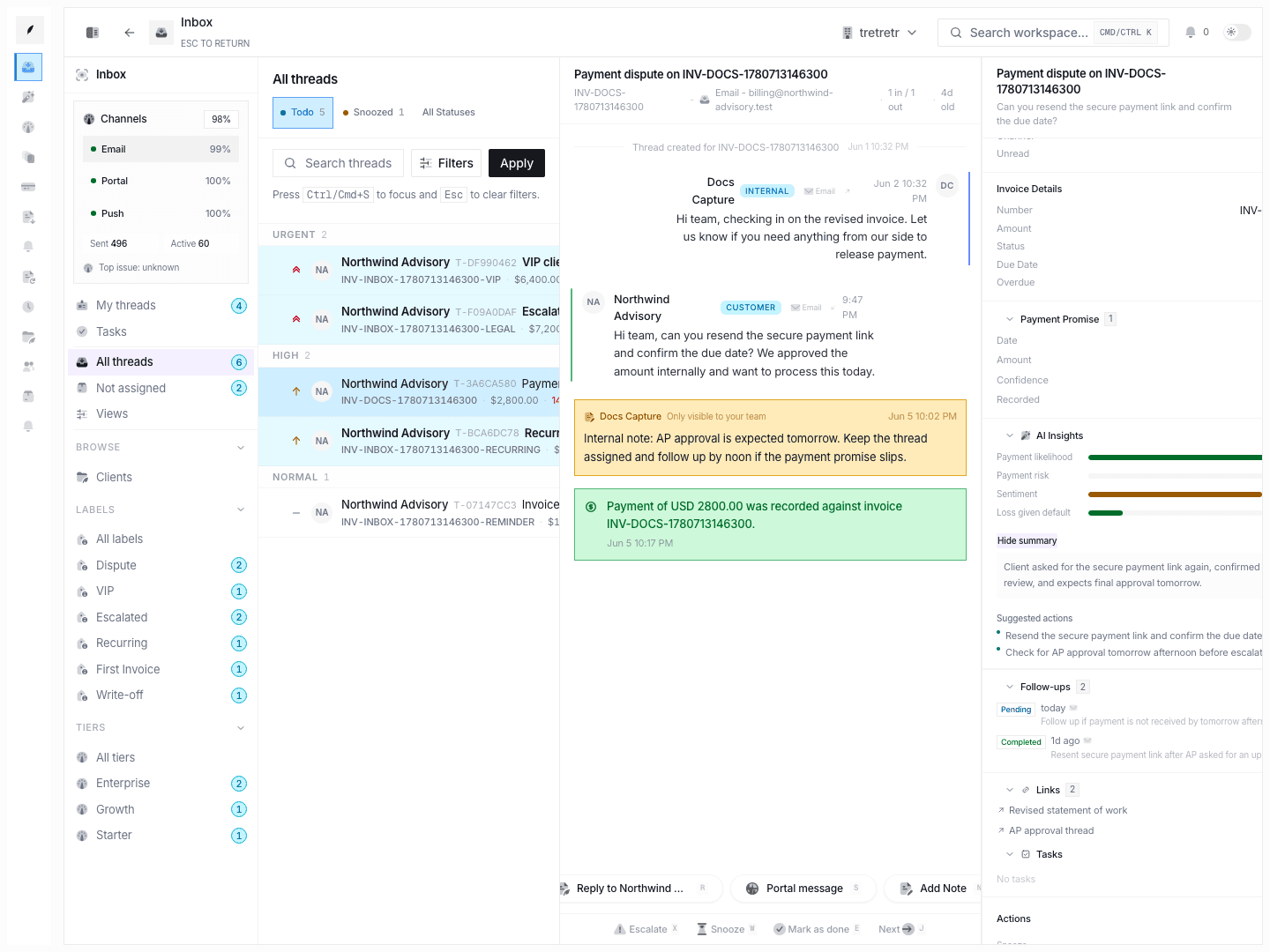This screenshot has height=952, width=1270.
Task: Click the Payment likelihood green bar
Action: click(1175, 457)
